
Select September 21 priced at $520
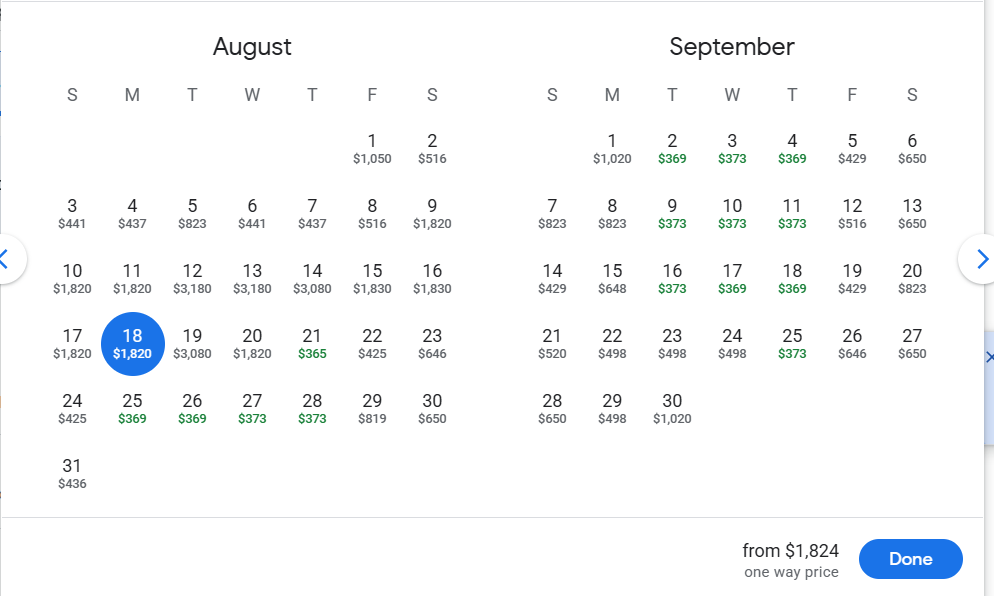click(552, 343)
